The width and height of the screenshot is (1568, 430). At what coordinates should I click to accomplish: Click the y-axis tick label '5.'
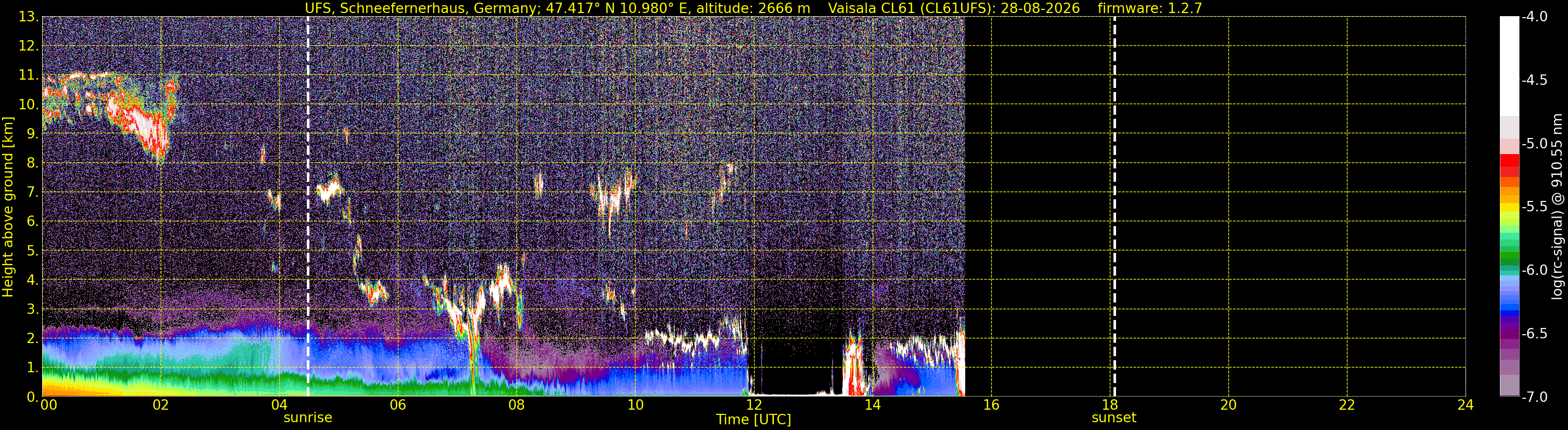point(32,251)
